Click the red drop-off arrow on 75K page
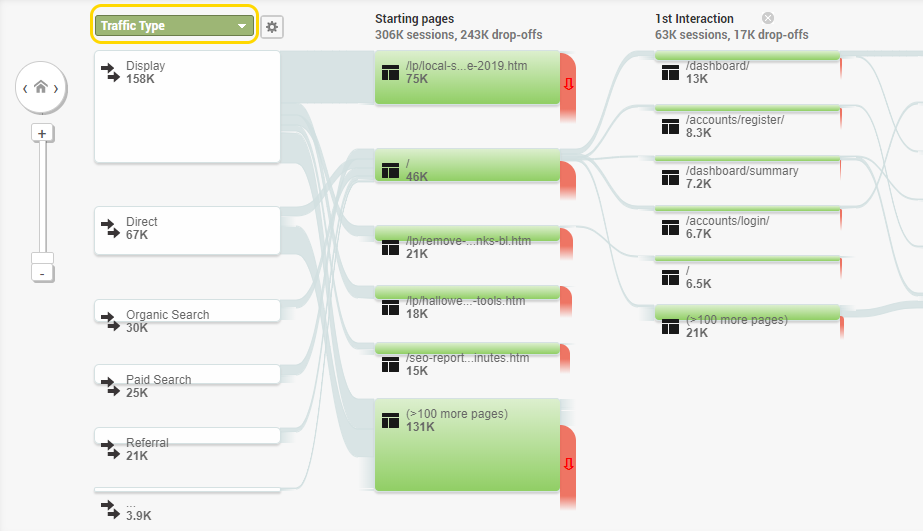The height and width of the screenshot is (531, 923). pyautogui.click(x=568, y=84)
